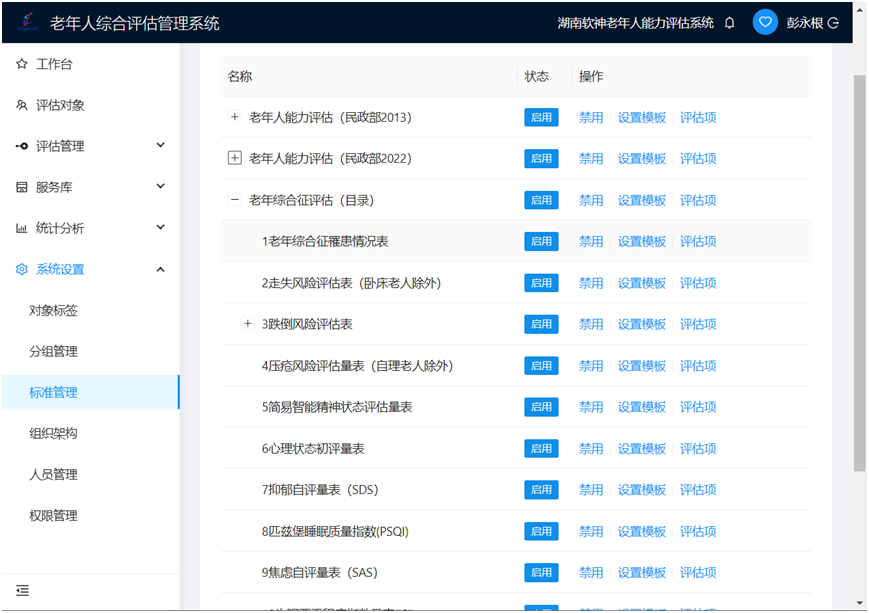
Task: Open 人员管理 in the sidebar
Action: coord(53,474)
